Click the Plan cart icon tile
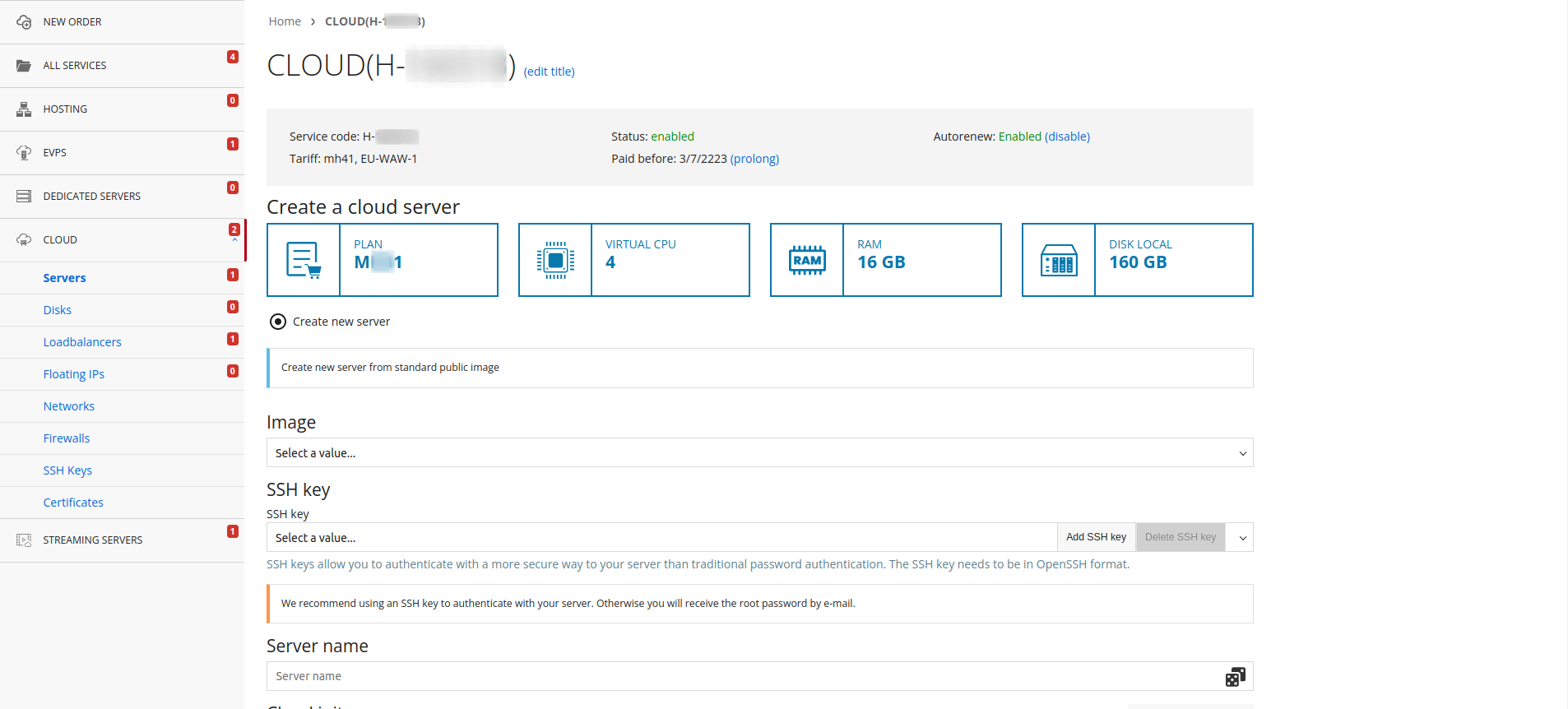Image resolution: width=1568 pixels, height=709 pixels. click(304, 260)
